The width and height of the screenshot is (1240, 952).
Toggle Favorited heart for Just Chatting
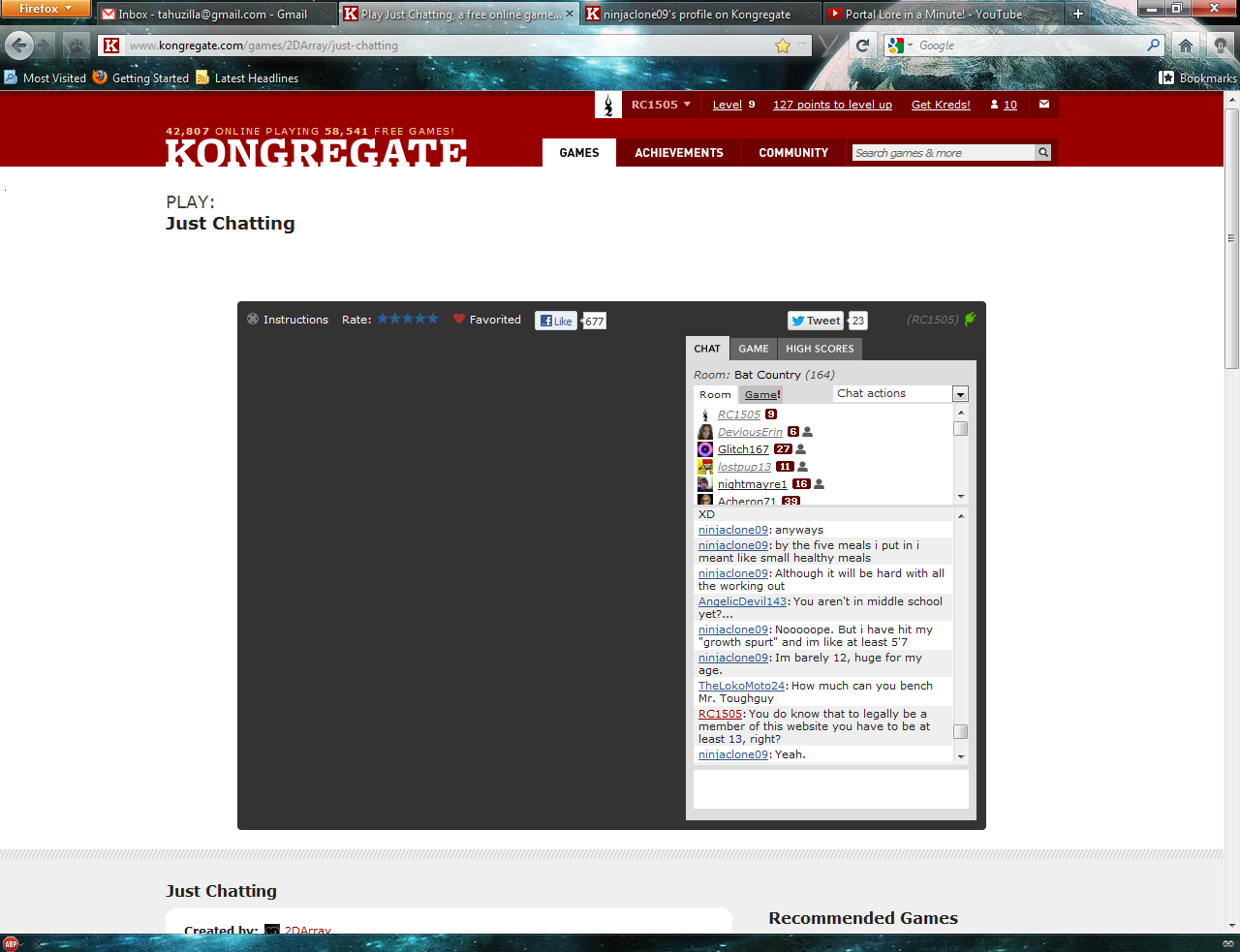[x=457, y=320]
